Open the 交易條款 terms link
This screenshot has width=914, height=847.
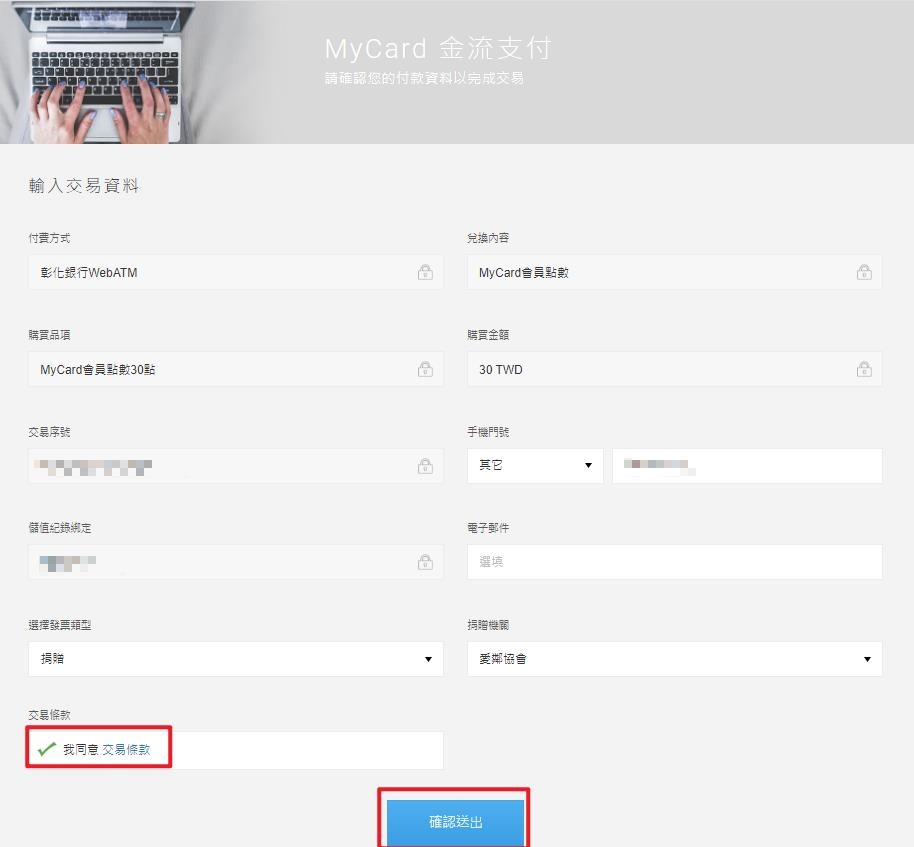pos(126,749)
